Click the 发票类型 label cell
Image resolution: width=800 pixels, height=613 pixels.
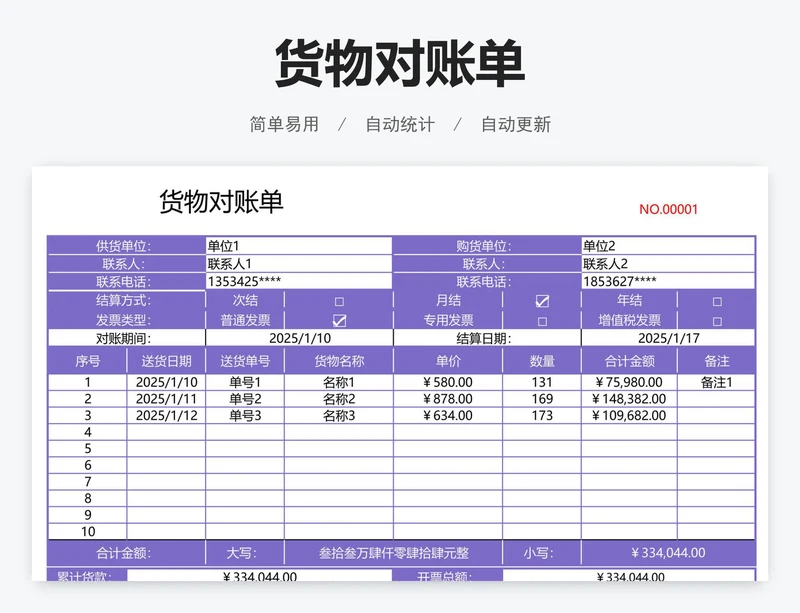127,320
